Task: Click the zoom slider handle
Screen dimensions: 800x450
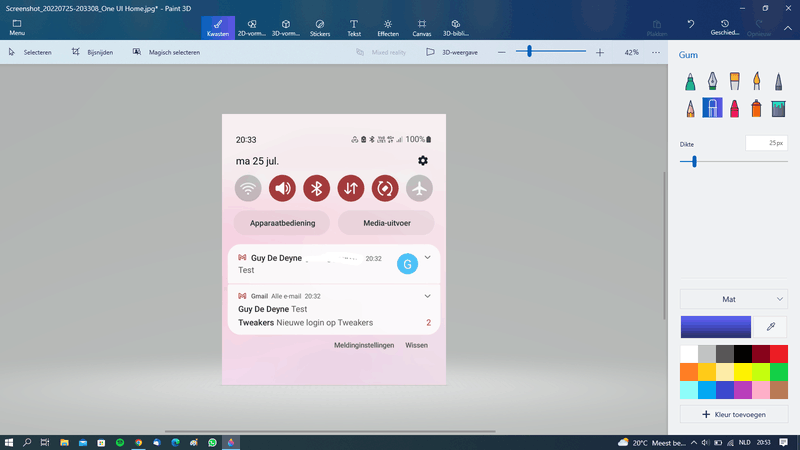Action: tap(530, 51)
